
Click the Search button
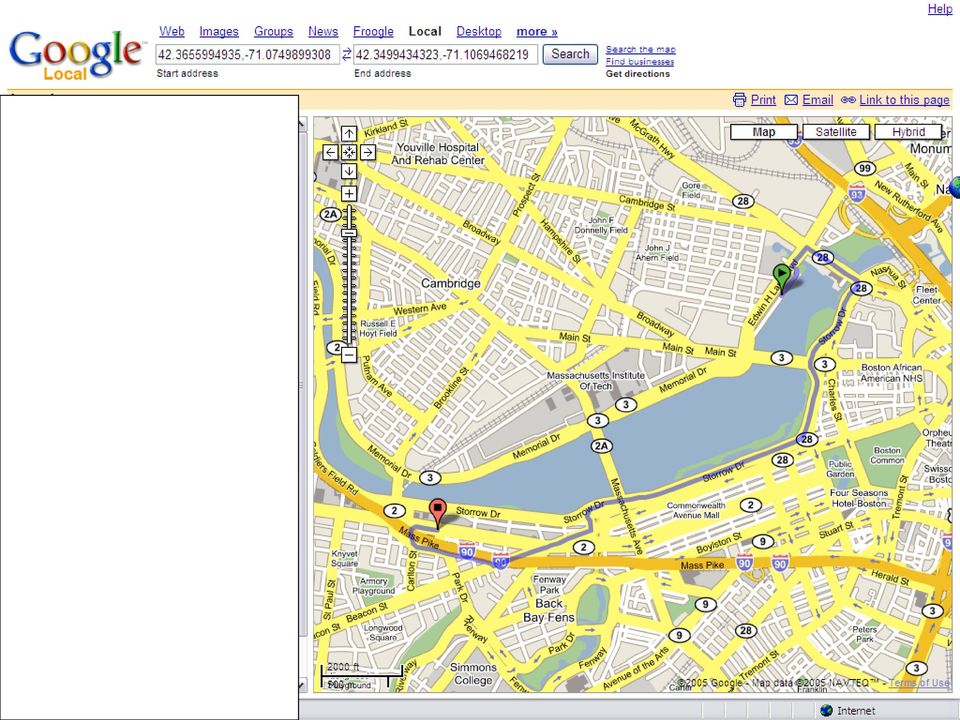[570, 54]
